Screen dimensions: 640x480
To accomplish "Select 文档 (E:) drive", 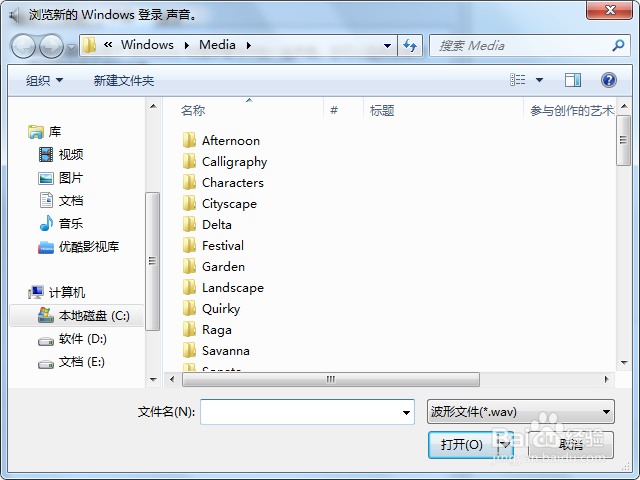I will click(71, 362).
